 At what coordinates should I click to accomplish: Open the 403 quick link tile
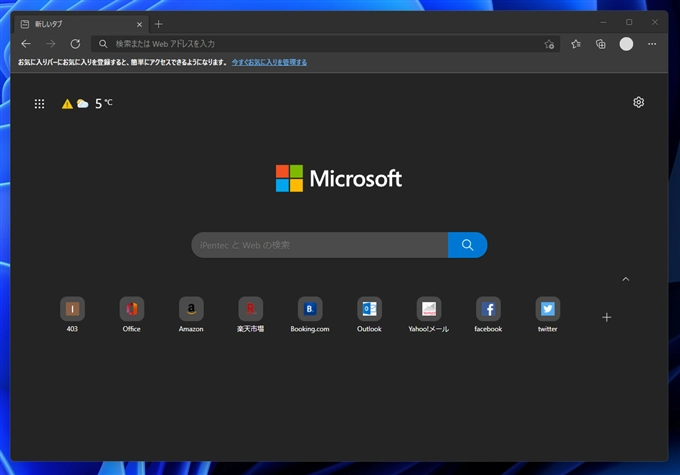(72, 315)
